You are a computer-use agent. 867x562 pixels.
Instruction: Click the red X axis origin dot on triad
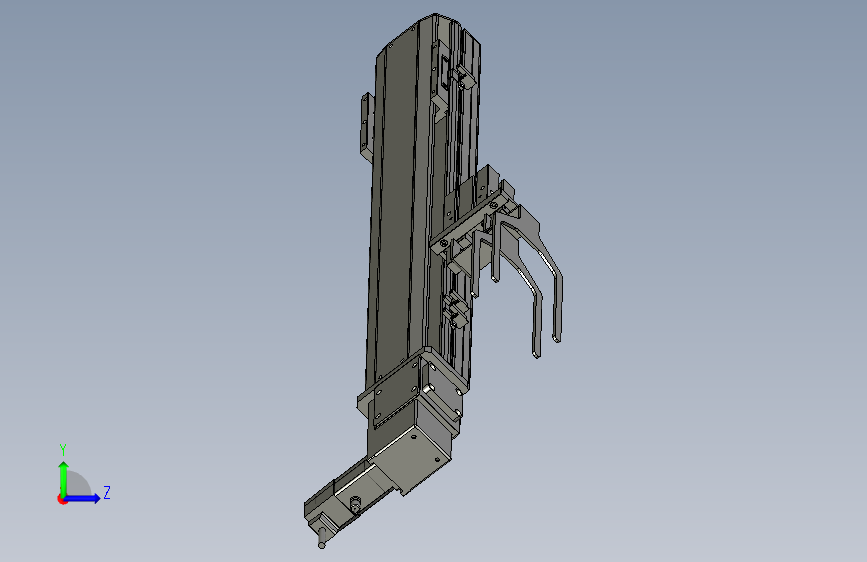pos(62,499)
